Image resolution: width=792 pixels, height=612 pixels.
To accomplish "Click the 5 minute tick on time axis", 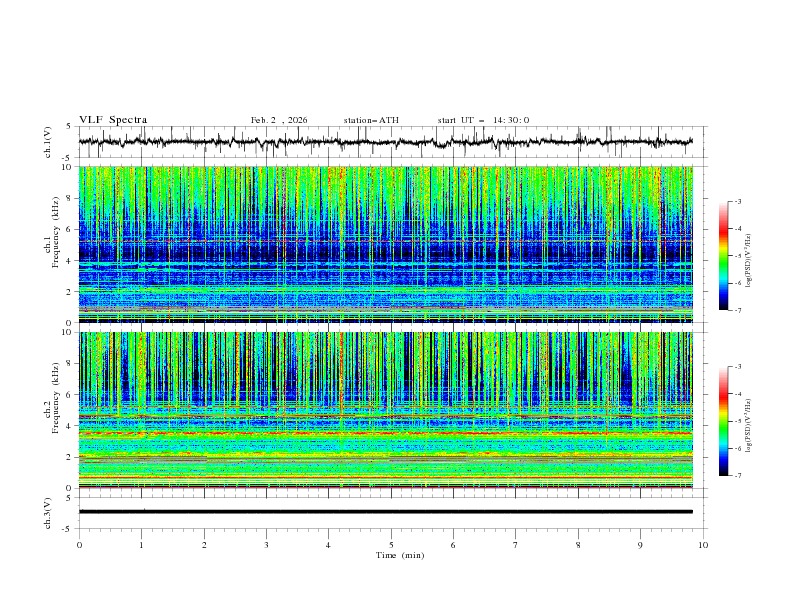I will tap(391, 545).
